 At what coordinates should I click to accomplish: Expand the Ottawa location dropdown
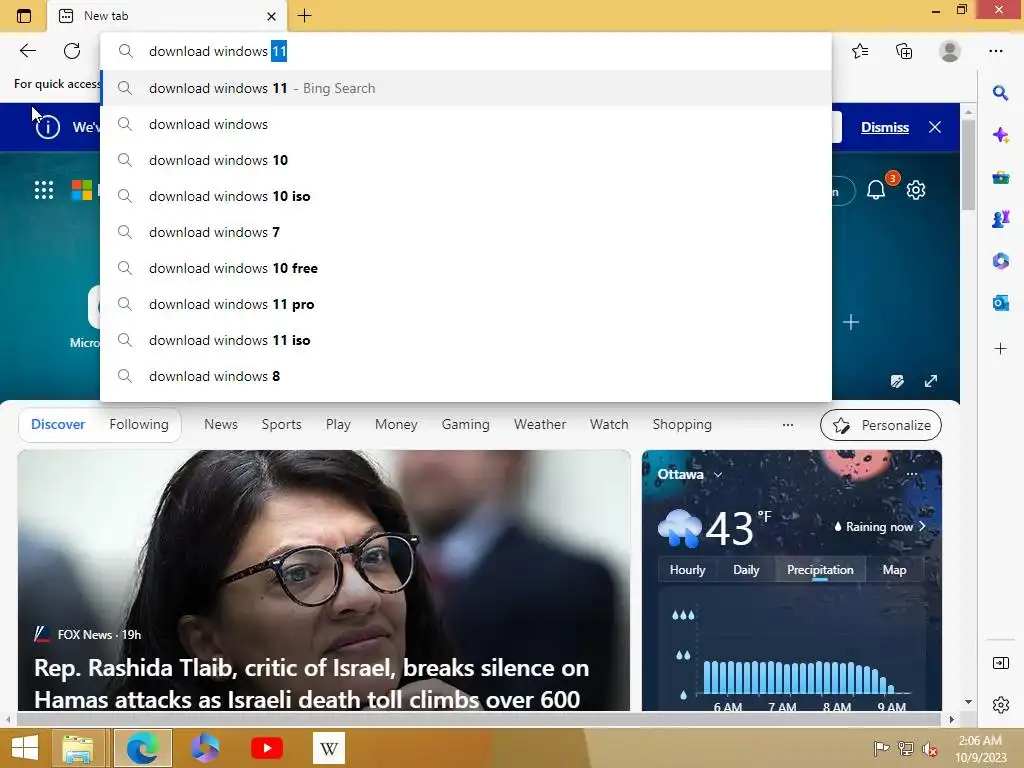[718, 475]
